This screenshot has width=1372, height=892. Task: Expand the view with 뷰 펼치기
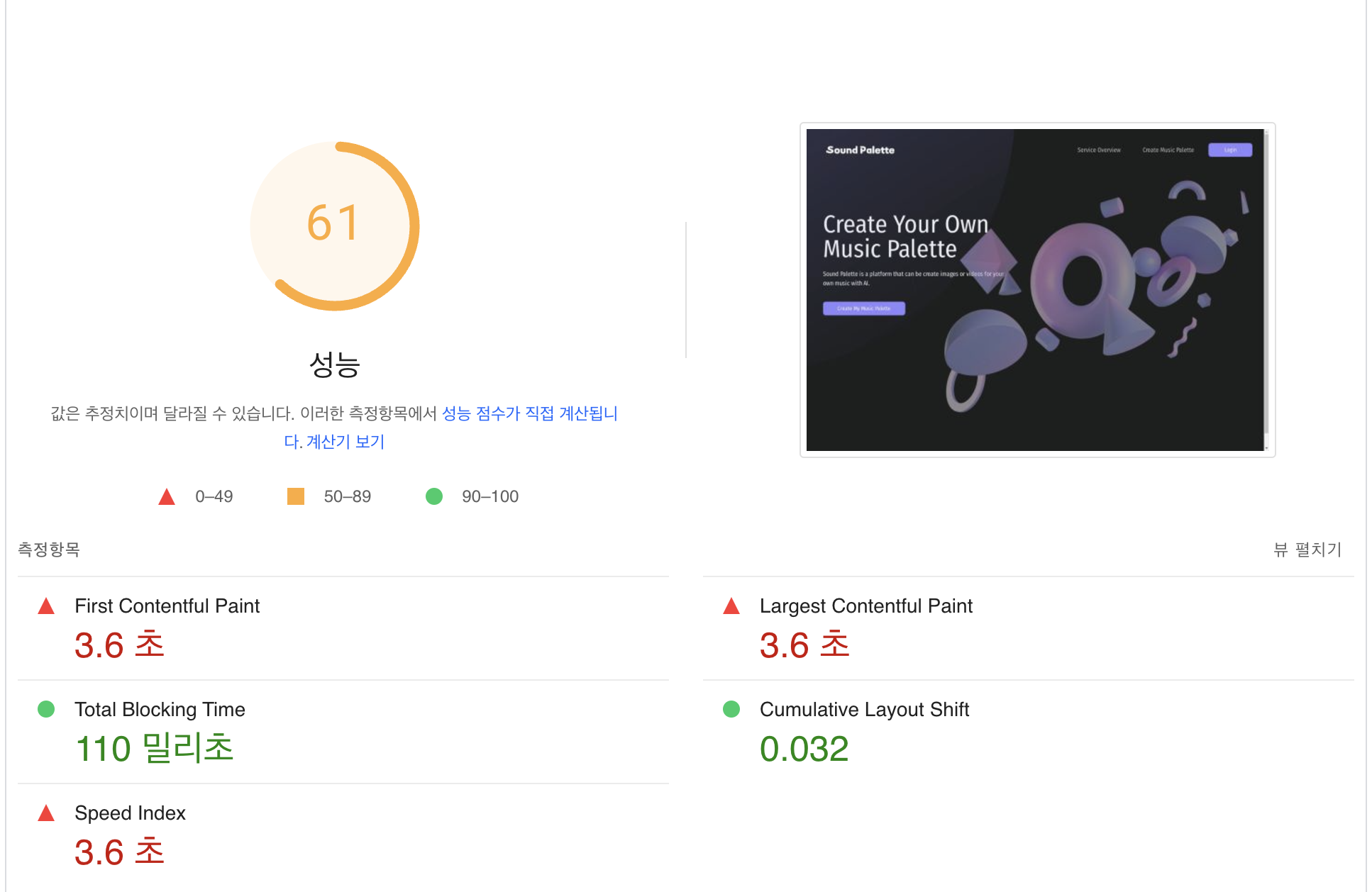[1307, 550]
